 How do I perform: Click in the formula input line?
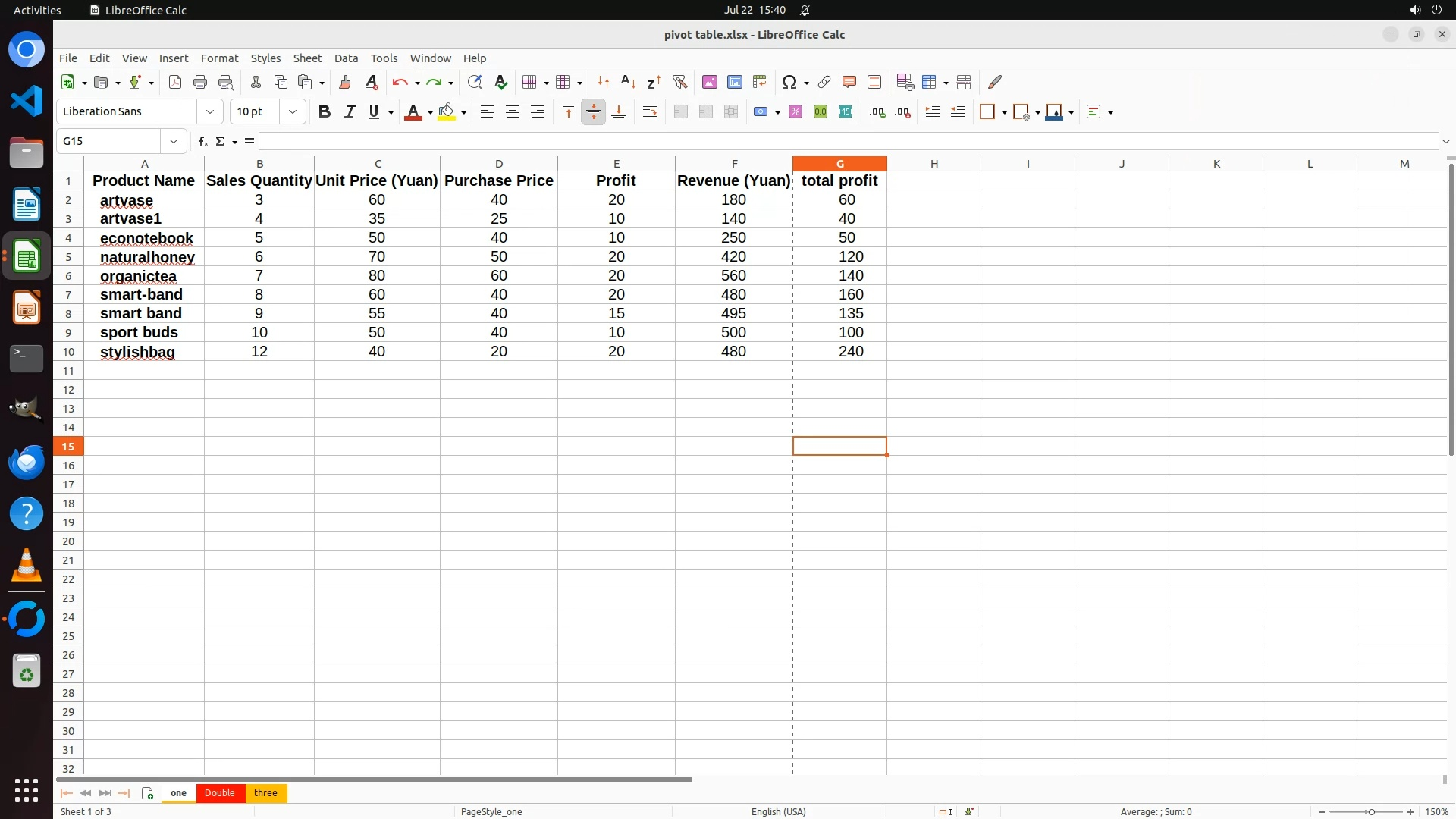(834, 141)
